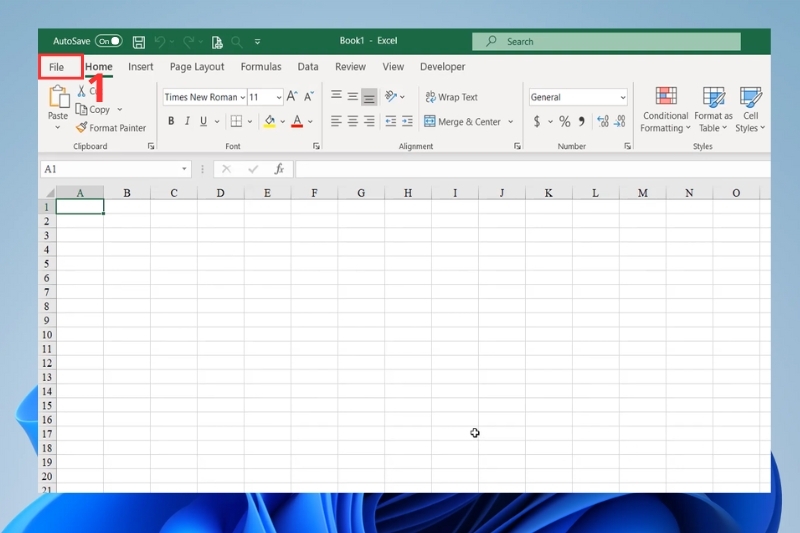Click the yellow Fill Color bucket
Image resolution: width=800 pixels, height=533 pixels.
click(x=269, y=121)
